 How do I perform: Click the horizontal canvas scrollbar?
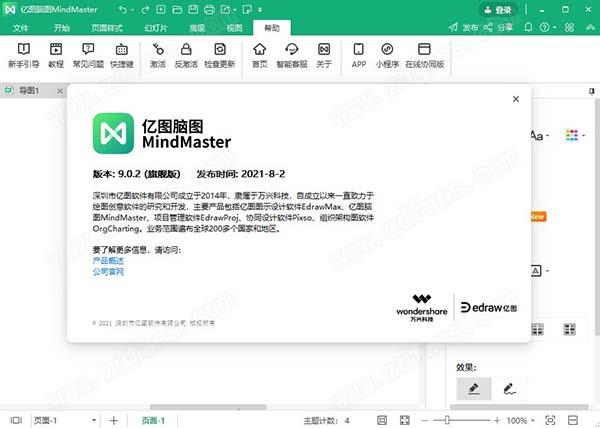point(208,407)
